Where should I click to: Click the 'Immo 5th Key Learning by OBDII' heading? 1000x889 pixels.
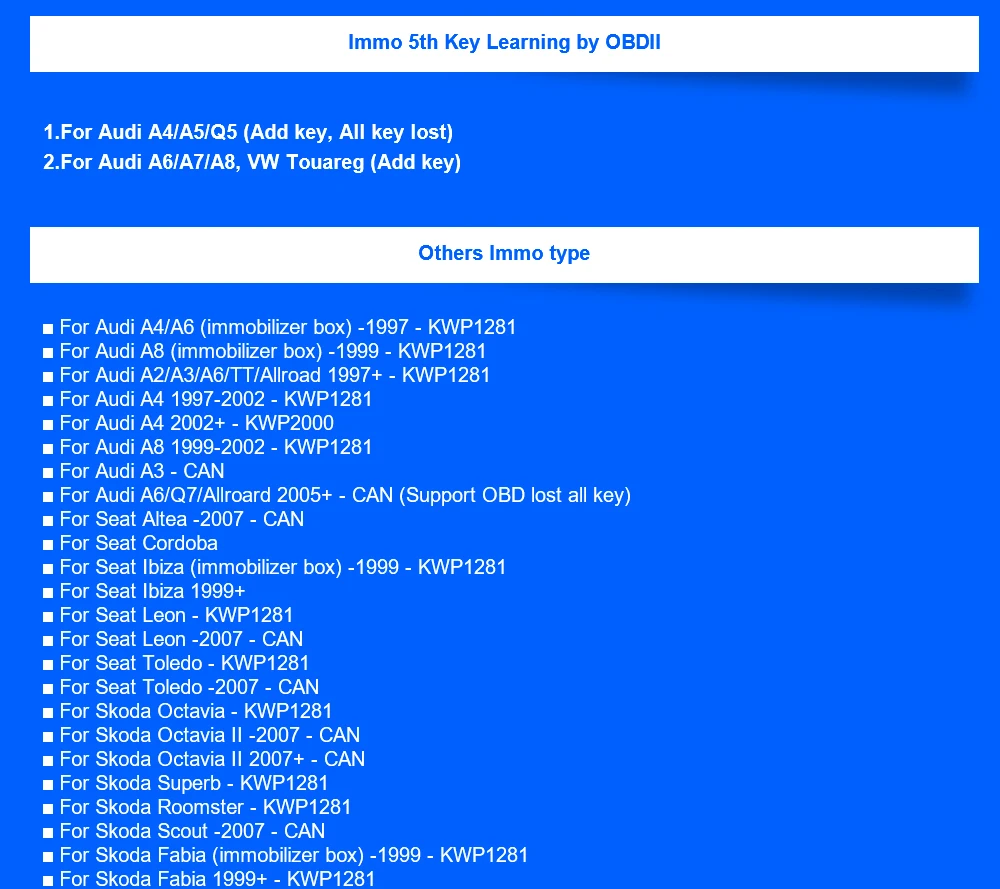pos(504,42)
